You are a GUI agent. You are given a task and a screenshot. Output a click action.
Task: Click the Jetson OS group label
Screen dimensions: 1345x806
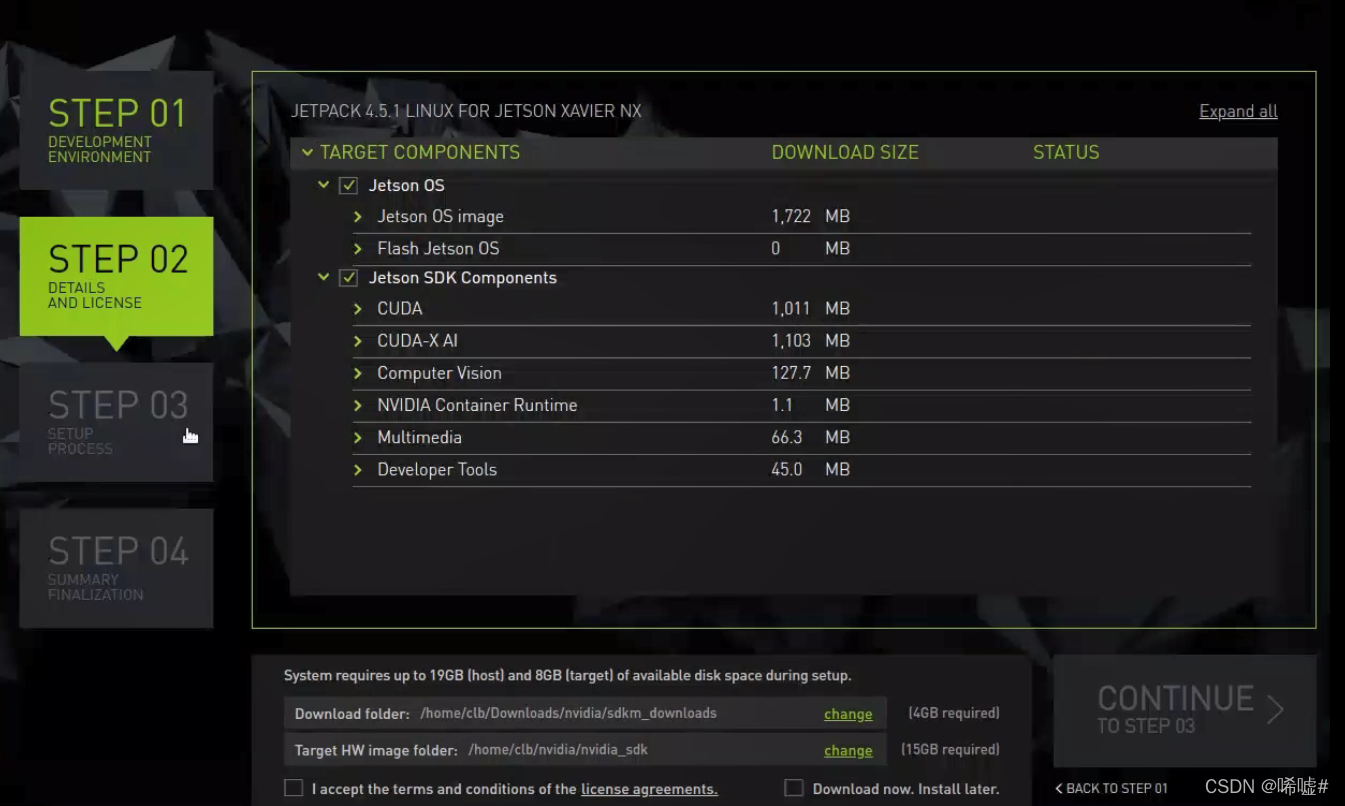(x=406, y=185)
